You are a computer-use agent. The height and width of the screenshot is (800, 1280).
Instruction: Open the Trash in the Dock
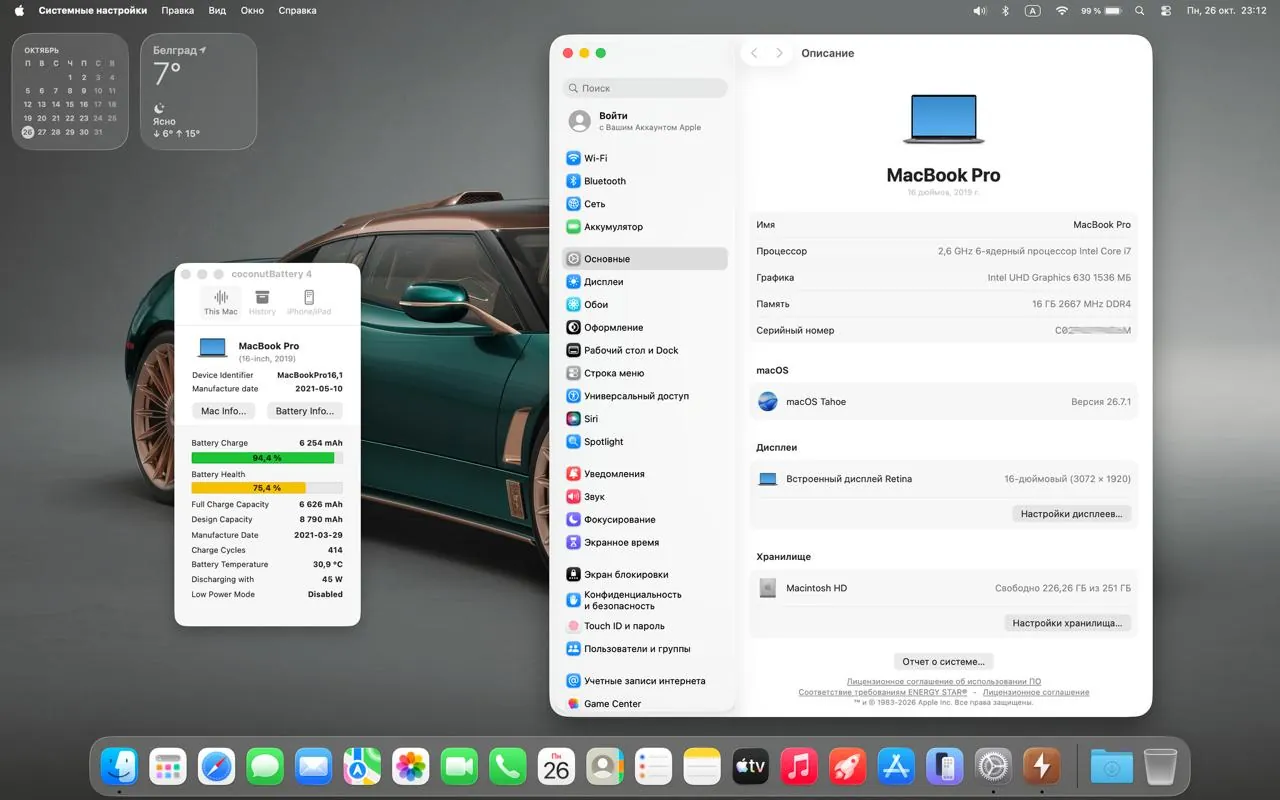tap(1161, 767)
